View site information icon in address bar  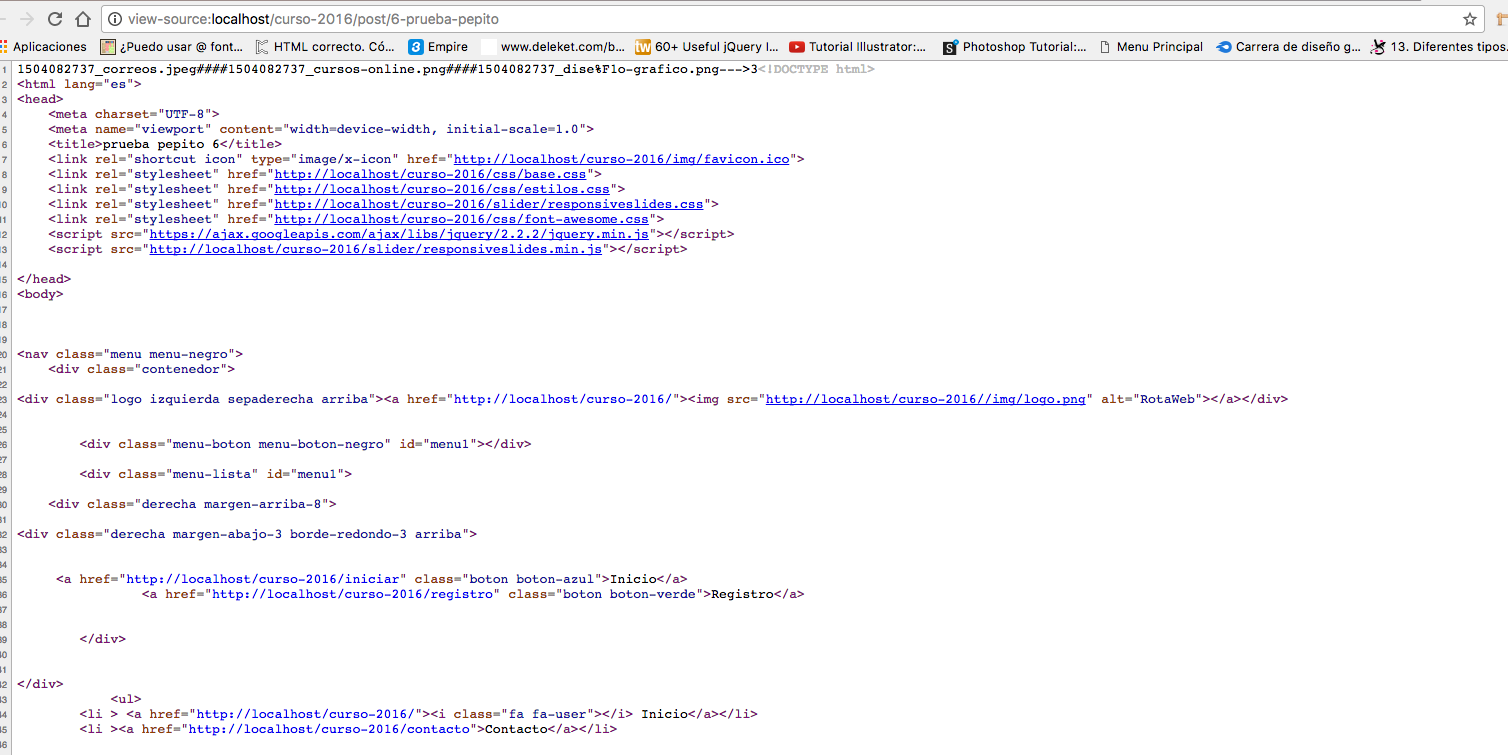coord(115,19)
